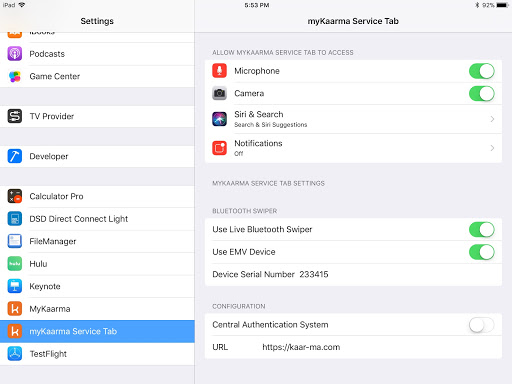Tap the Game Center icon
Screen dimensions: 512x384
15,76
